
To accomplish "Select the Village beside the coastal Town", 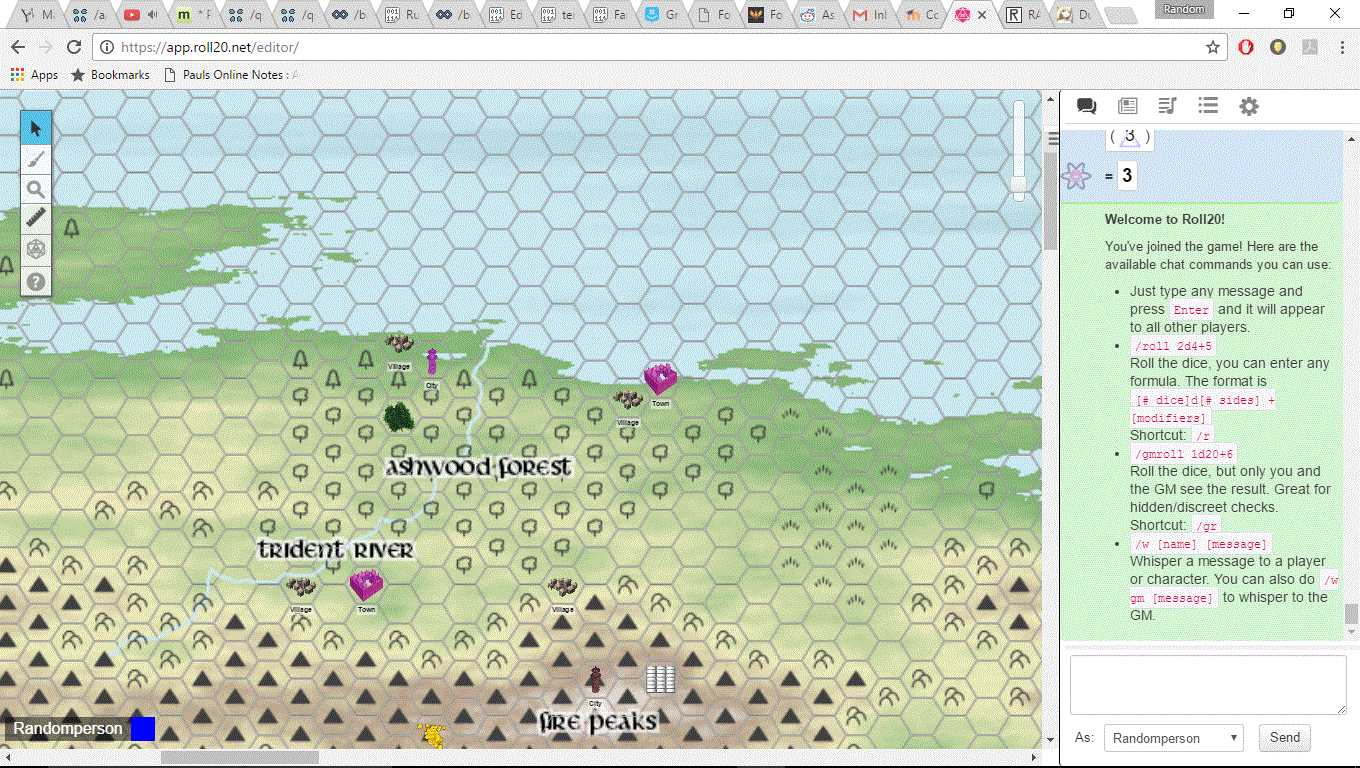I will [627, 400].
